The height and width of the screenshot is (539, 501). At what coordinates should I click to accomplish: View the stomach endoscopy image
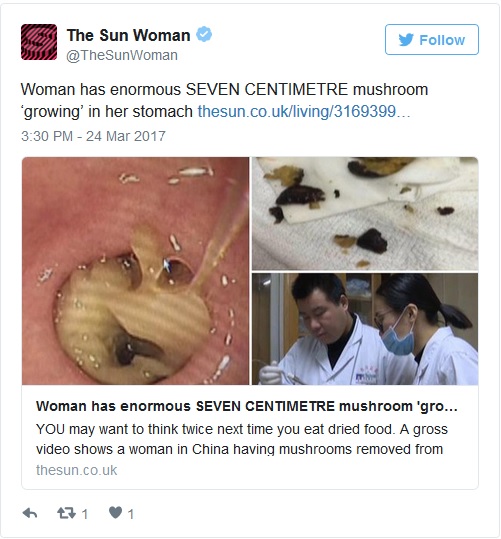(135, 271)
